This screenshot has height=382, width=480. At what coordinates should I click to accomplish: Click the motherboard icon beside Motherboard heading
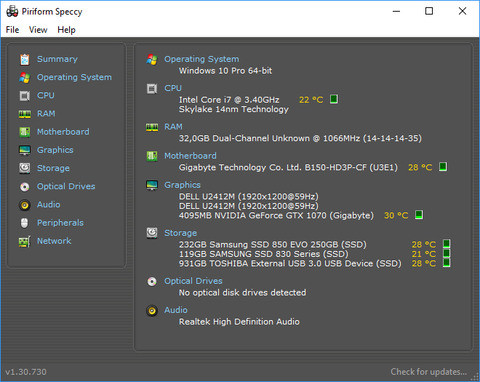point(152,156)
